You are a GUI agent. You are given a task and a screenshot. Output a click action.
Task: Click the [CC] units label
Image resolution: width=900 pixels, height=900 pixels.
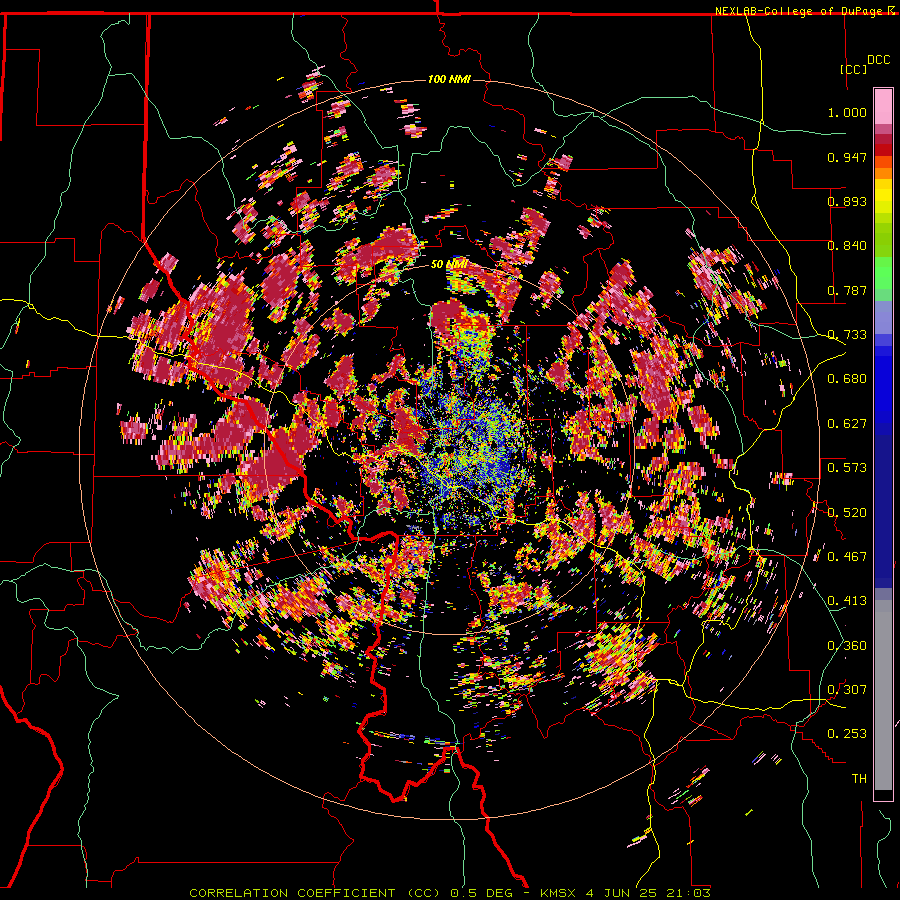point(853,69)
